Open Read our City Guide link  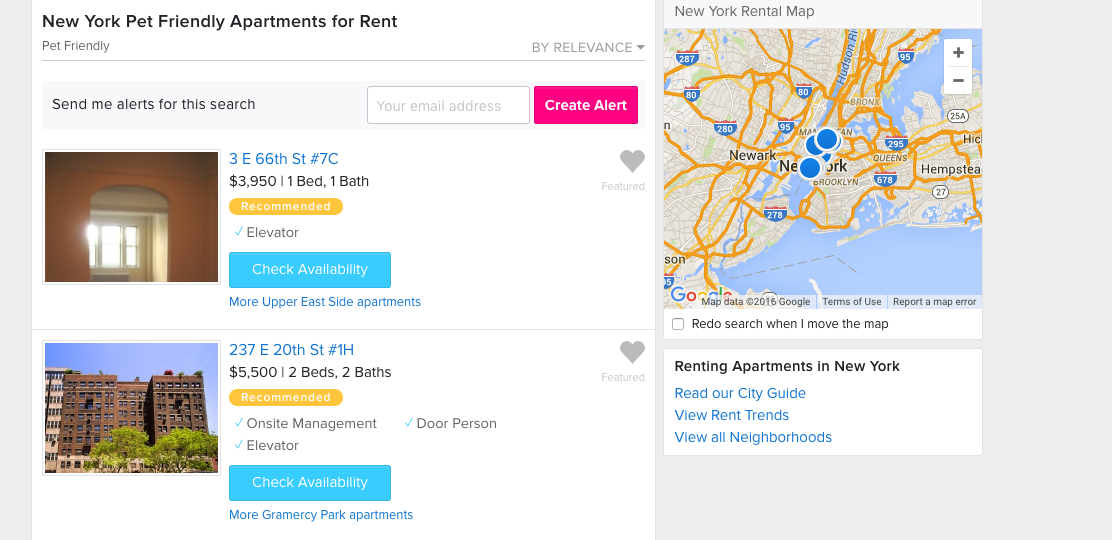740,393
